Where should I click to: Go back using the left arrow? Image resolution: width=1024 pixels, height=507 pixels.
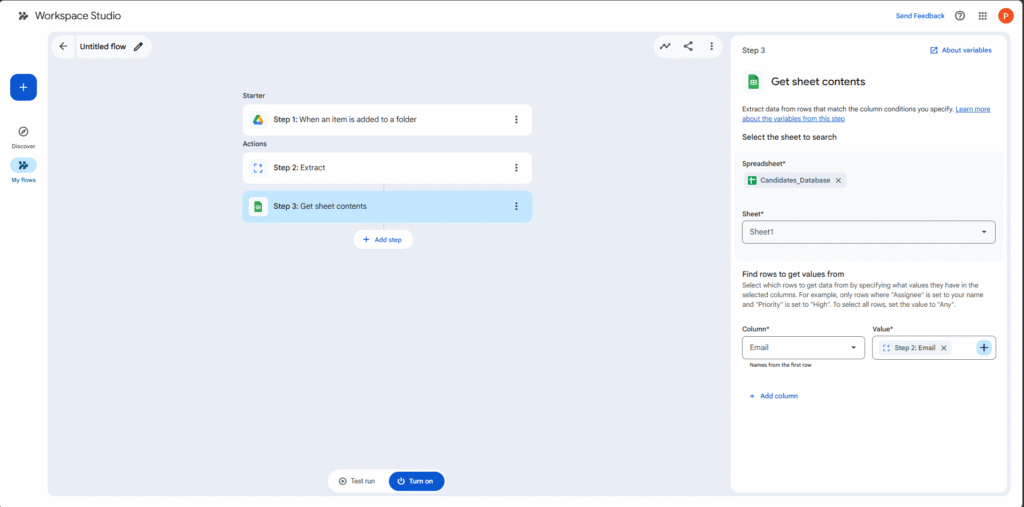(64, 46)
